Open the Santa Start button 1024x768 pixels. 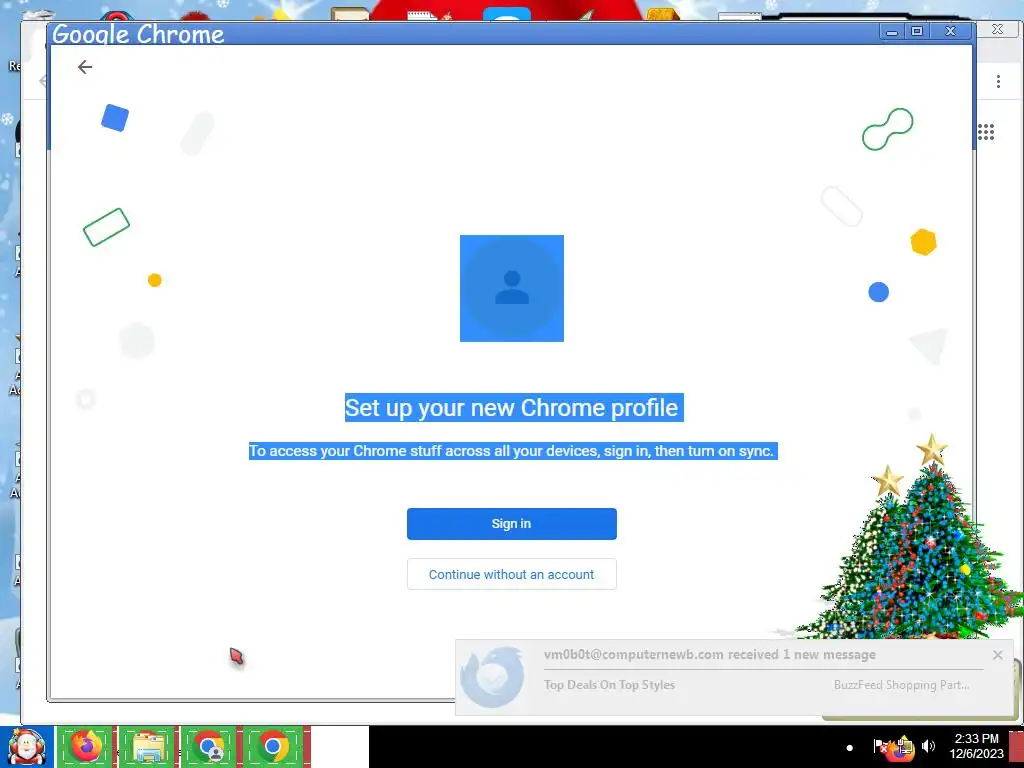(27, 747)
